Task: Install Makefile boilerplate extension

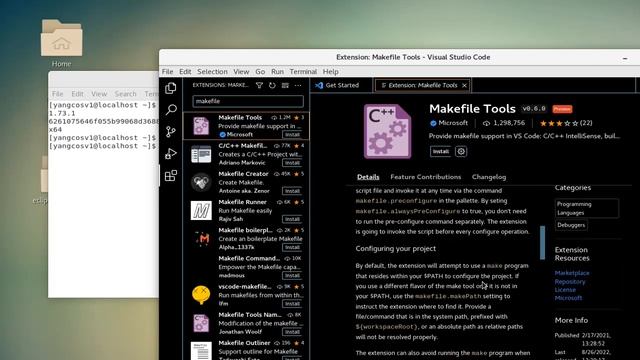Action: (x=292, y=247)
